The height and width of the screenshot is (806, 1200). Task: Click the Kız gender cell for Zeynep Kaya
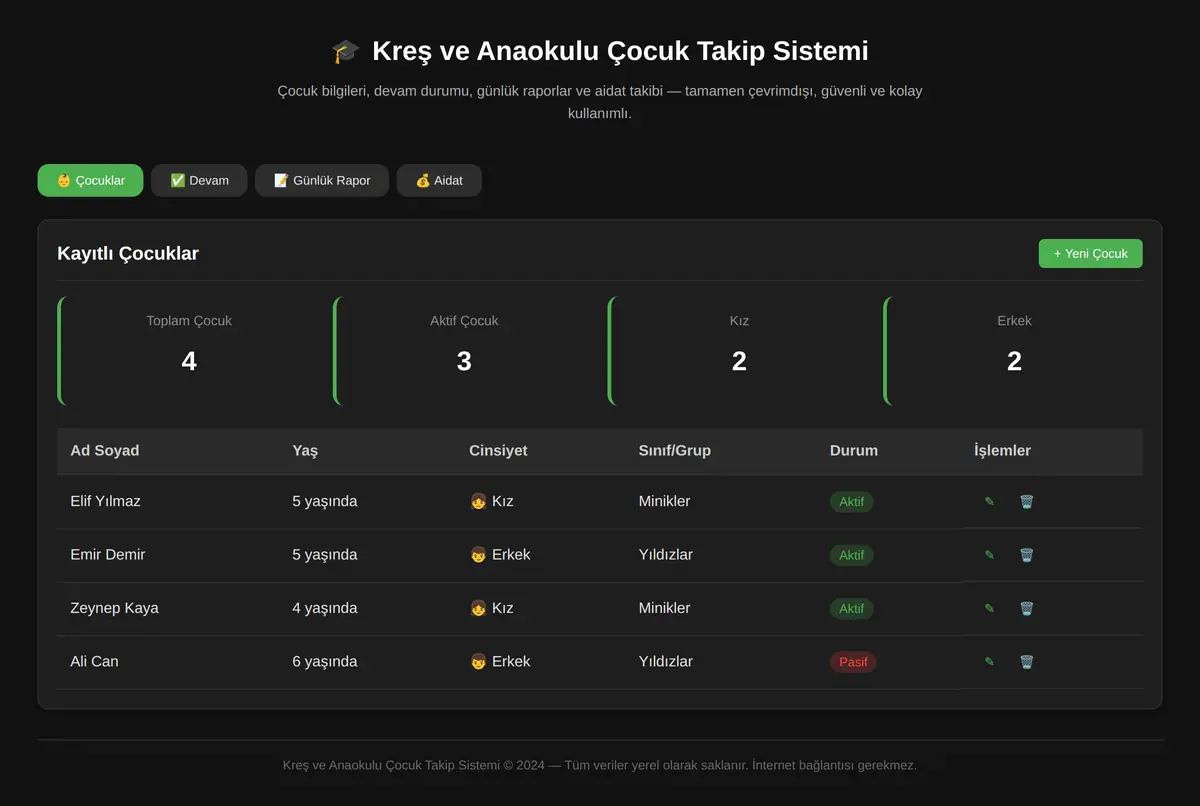(x=491, y=608)
